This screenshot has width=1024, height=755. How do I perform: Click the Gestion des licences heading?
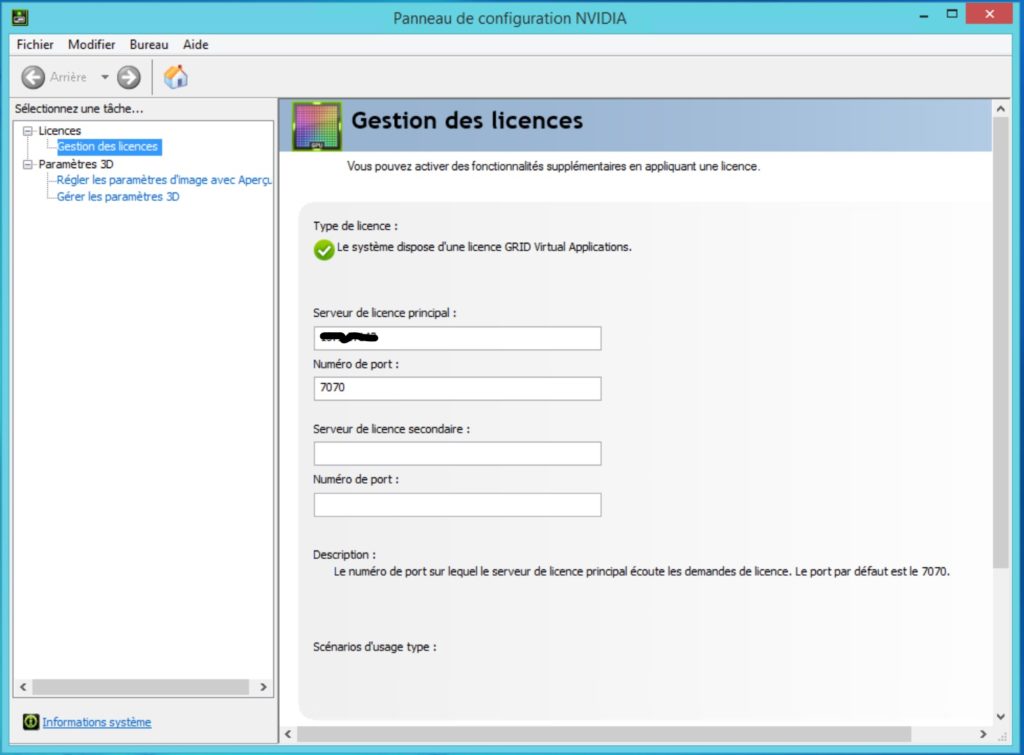(467, 121)
